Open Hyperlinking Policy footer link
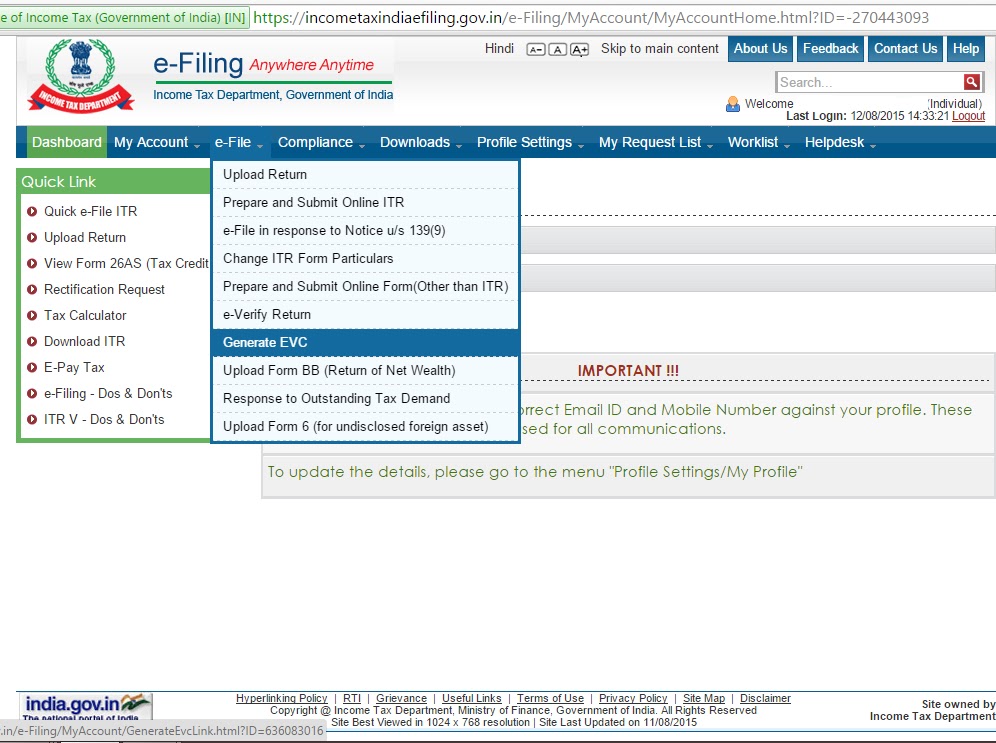The image size is (996, 743). pos(281,698)
